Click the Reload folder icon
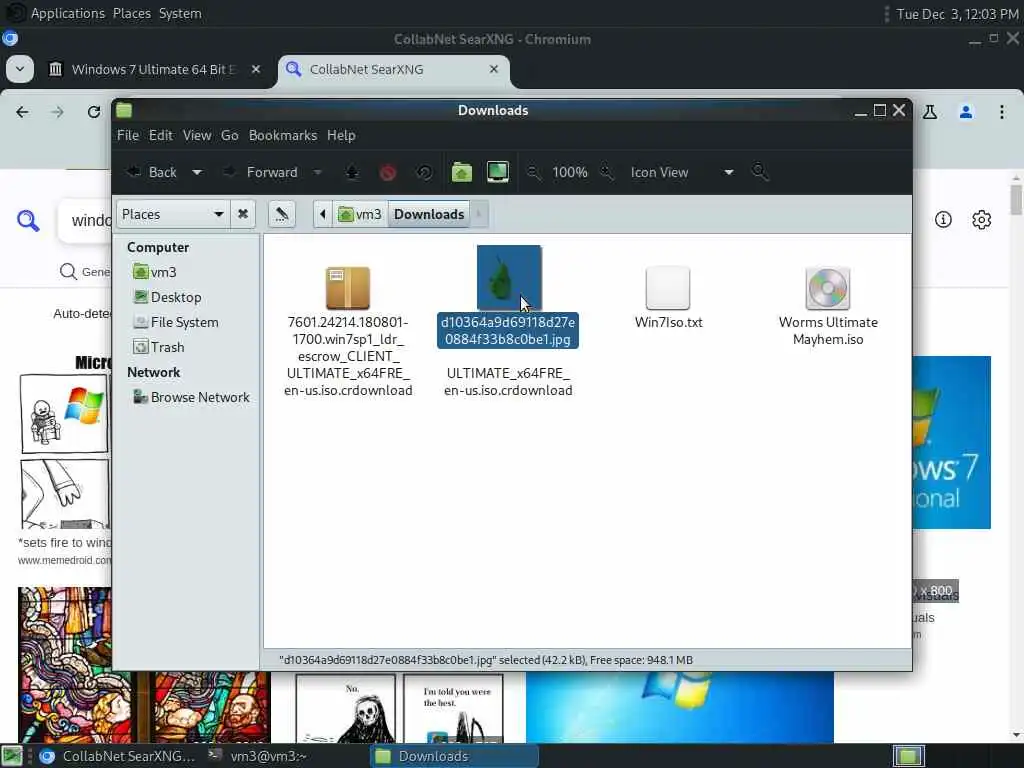1024x768 pixels. pyautogui.click(x=424, y=172)
